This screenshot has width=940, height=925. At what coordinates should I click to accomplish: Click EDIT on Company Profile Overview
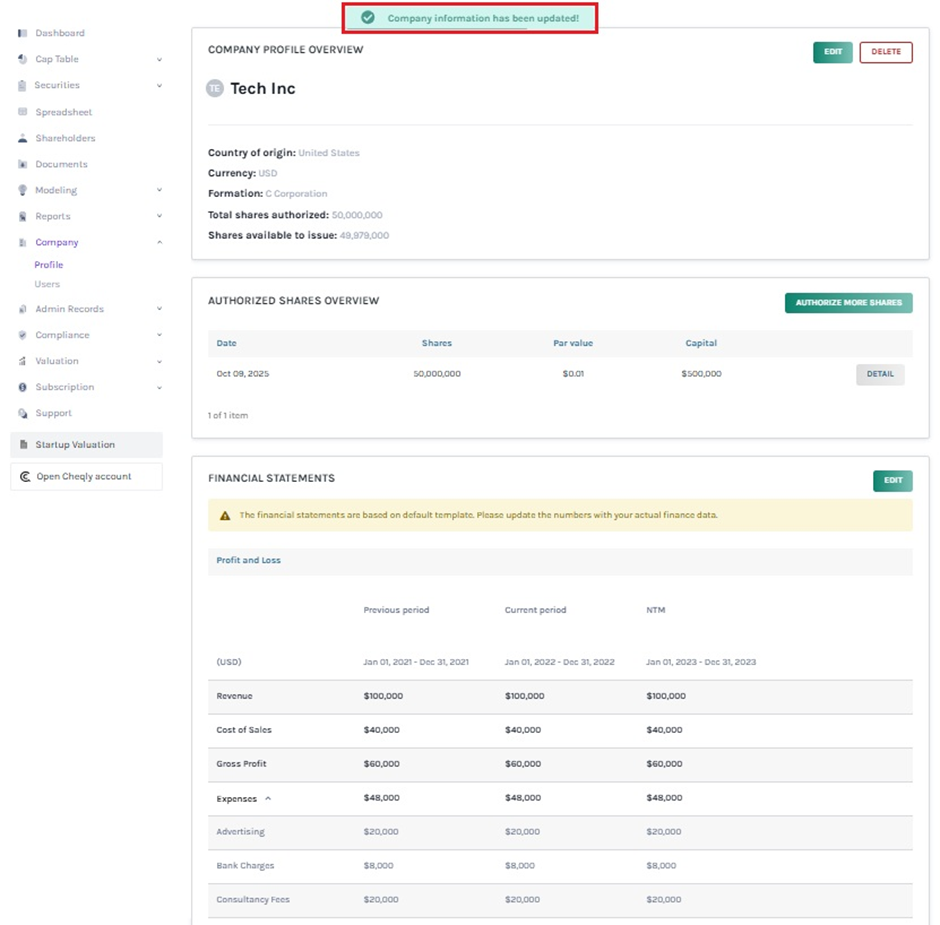point(833,51)
